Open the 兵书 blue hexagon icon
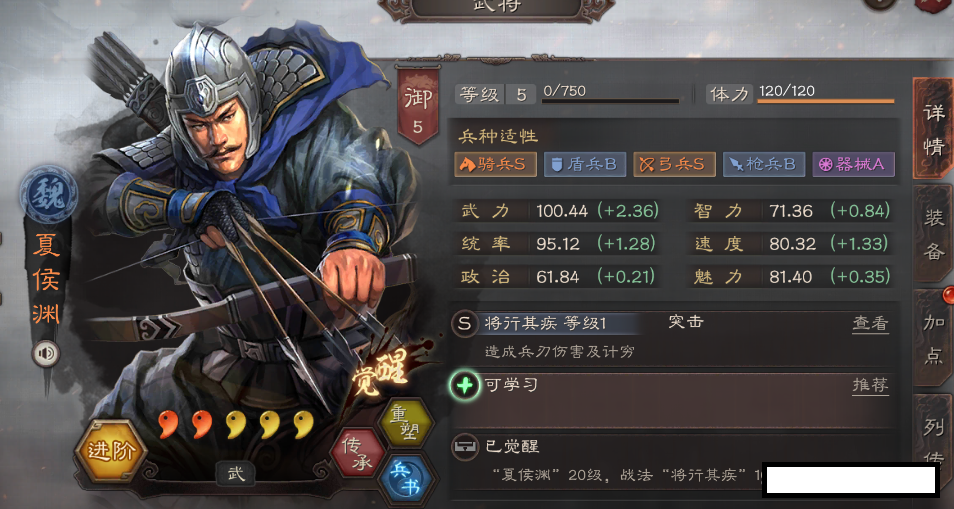This screenshot has height=509, width=954. tap(406, 480)
